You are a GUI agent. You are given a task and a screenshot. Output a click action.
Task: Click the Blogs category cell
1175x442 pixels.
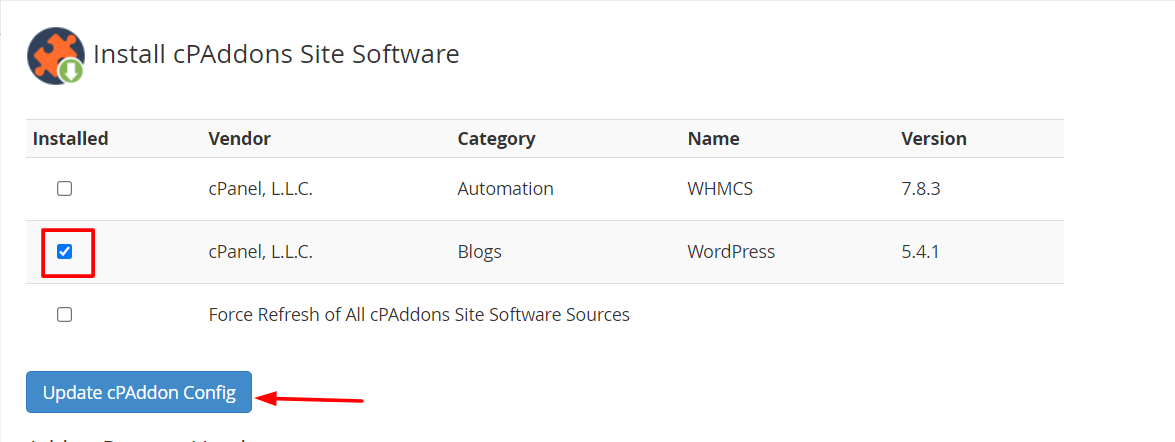[480, 252]
